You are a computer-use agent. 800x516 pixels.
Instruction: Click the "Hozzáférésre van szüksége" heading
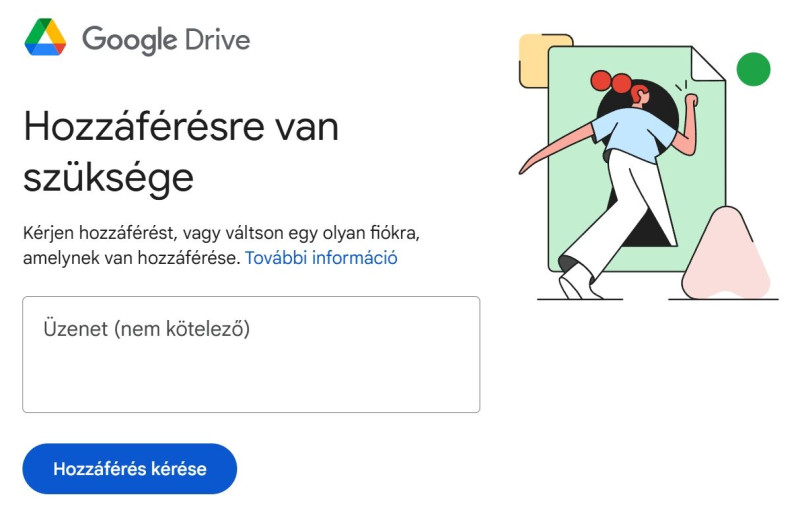[x=181, y=152]
